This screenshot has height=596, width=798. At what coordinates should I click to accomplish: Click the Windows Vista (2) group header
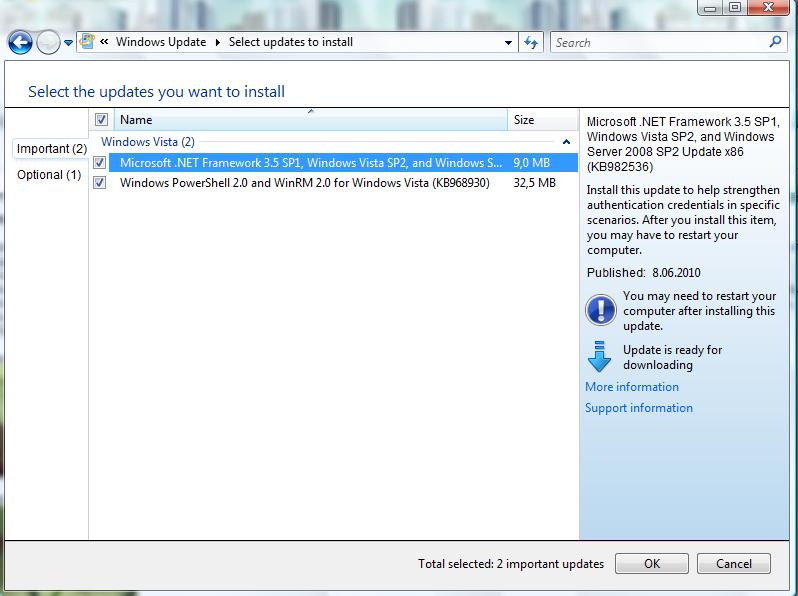(148, 141)
